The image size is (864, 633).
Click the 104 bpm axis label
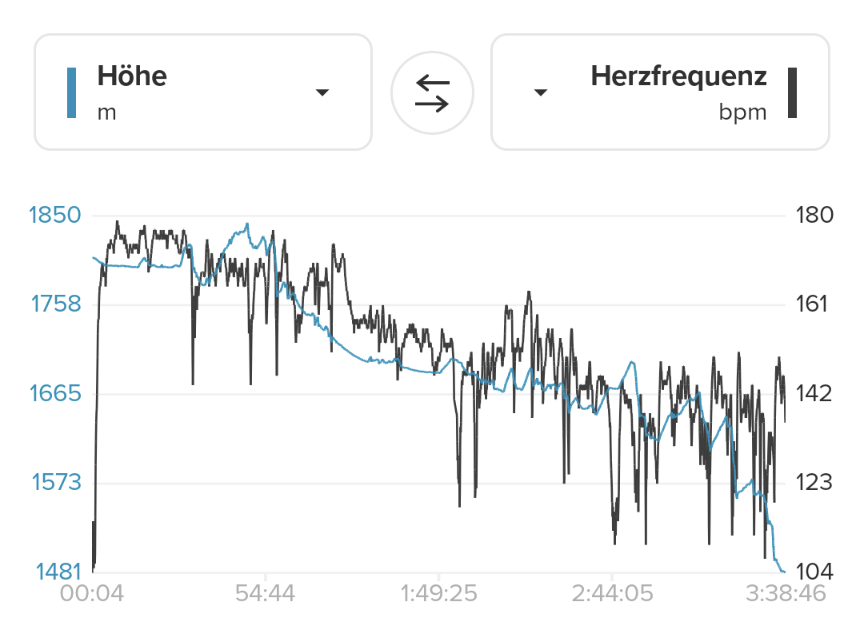pos(811,572)
